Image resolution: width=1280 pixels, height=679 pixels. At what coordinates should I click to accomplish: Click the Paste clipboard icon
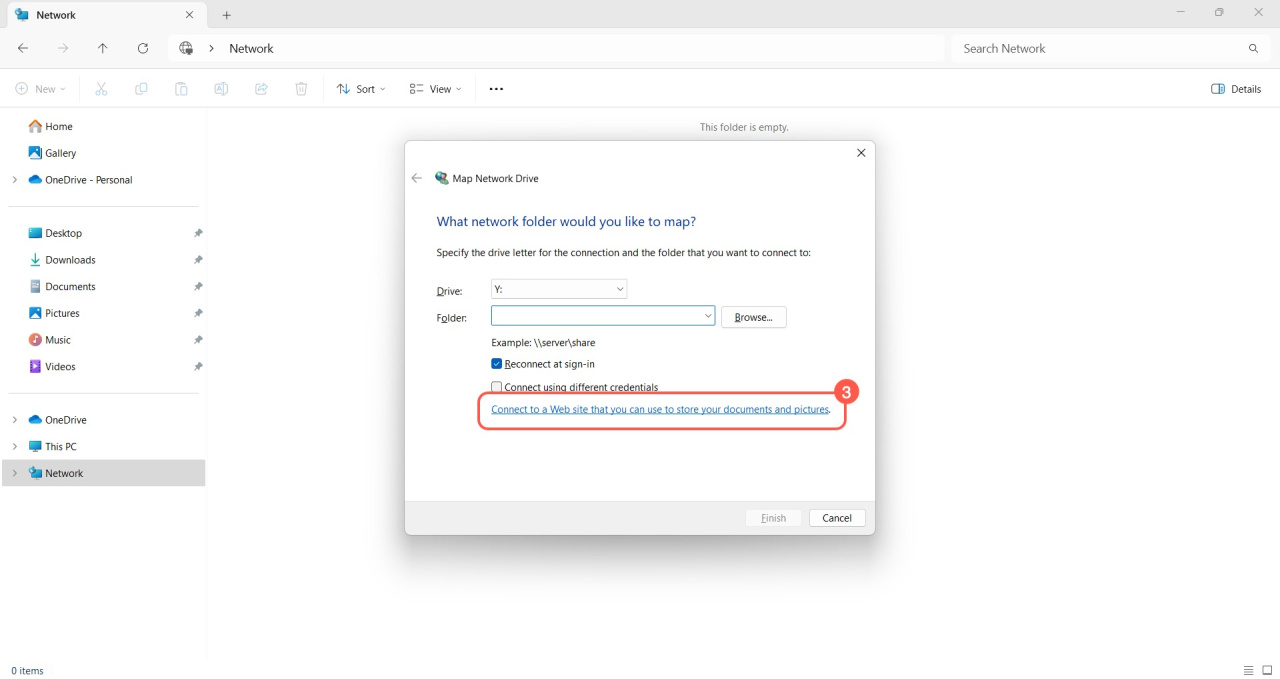[181, 89]
